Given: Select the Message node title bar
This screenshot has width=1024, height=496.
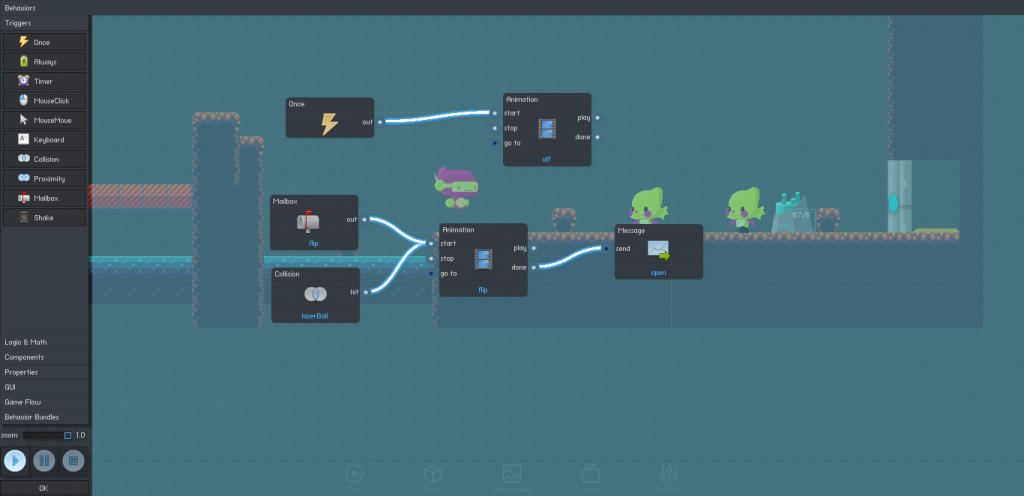Looking at the screenshot, I should [658, 230].
